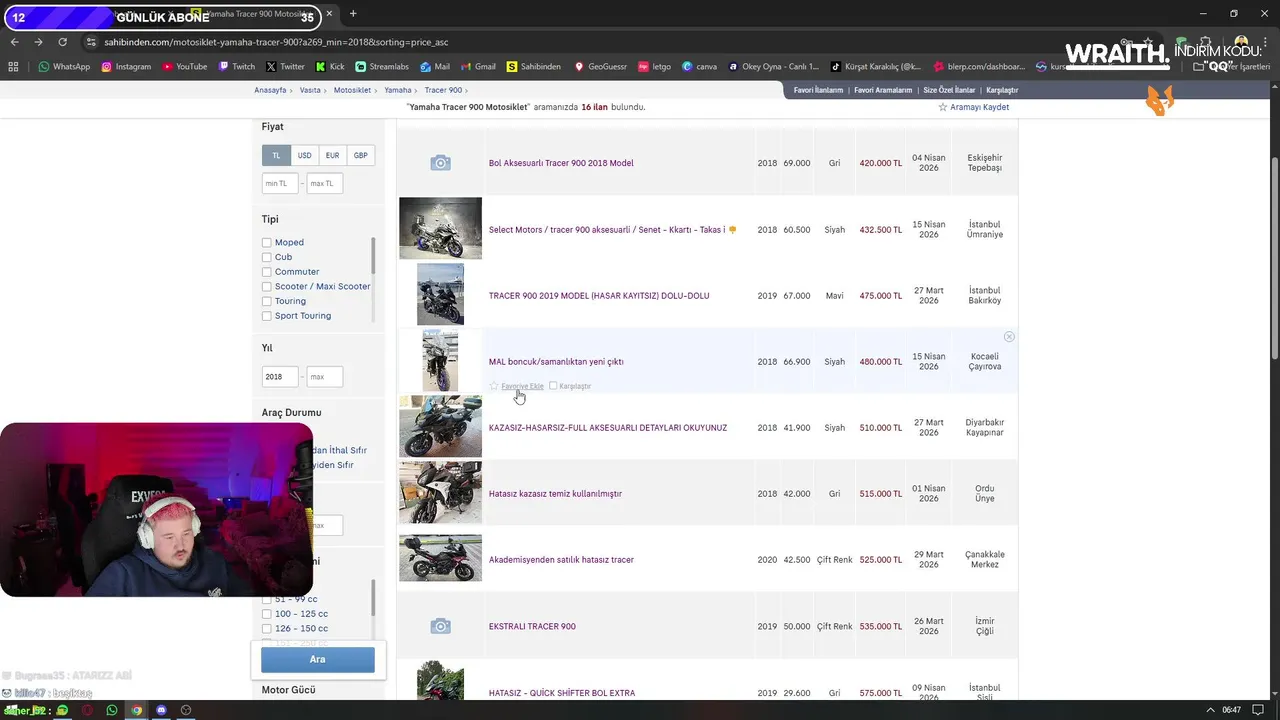Open the Chrome apps grid icon
This screenshot has height=720, width=1280.
13,67
